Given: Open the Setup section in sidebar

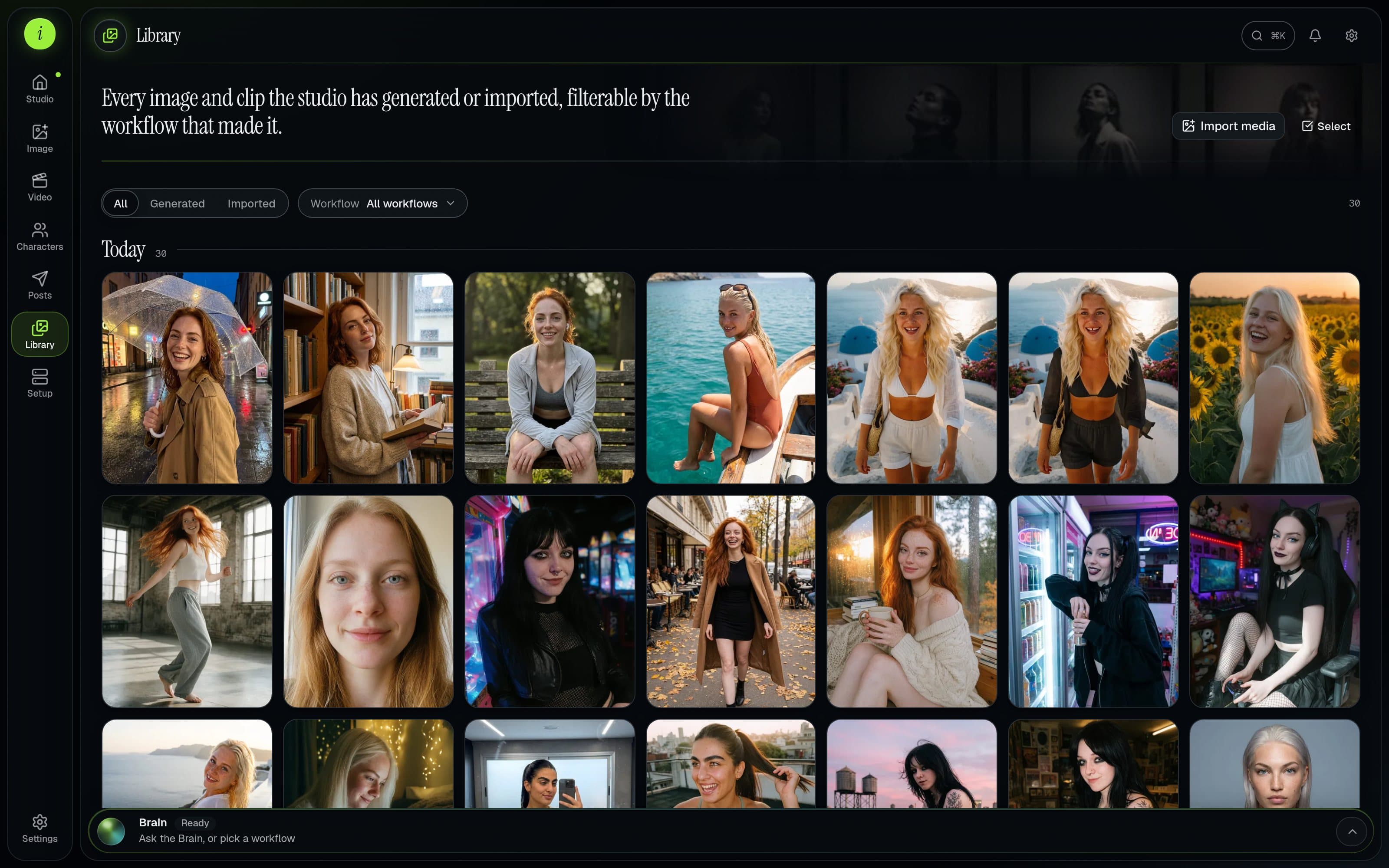Looking at the screenshot, I should point(39,384).
